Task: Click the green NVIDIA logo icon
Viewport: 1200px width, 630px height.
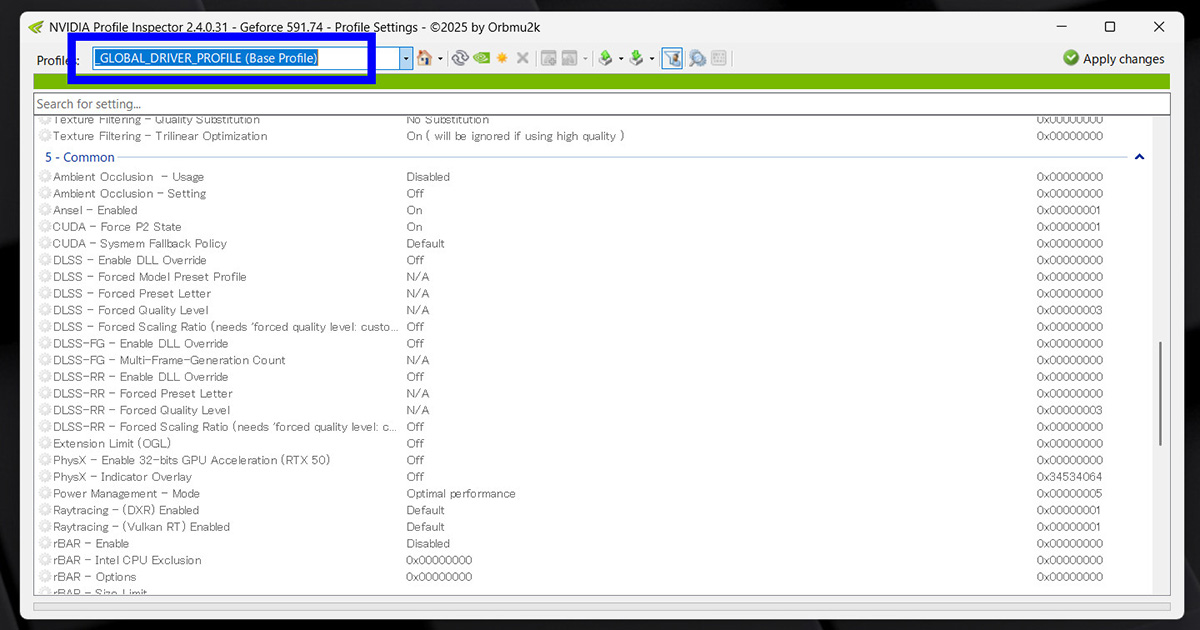Action: 481,59
